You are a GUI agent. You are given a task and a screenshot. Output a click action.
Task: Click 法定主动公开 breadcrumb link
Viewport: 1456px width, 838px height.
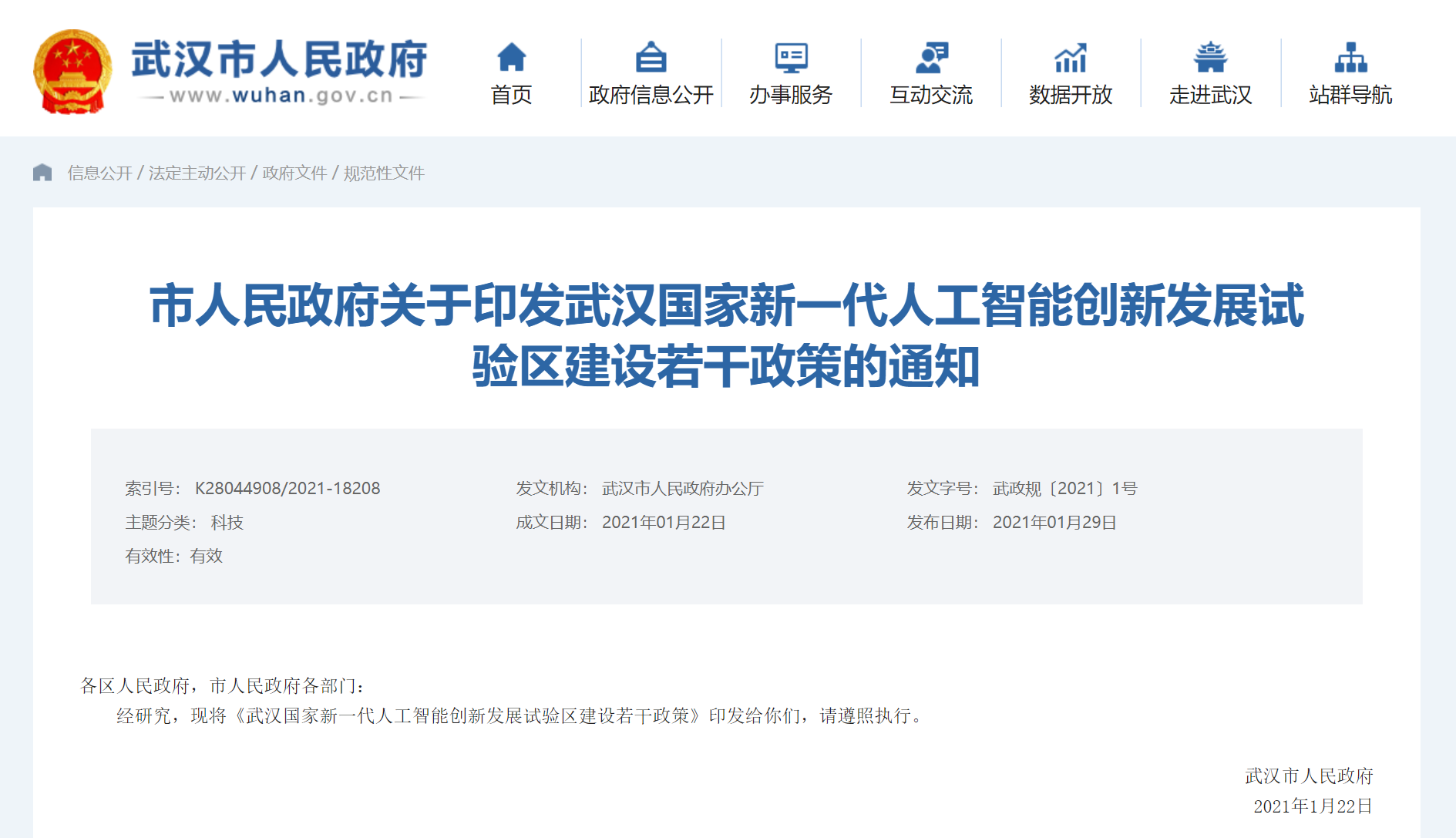click(x=197, y=173)
